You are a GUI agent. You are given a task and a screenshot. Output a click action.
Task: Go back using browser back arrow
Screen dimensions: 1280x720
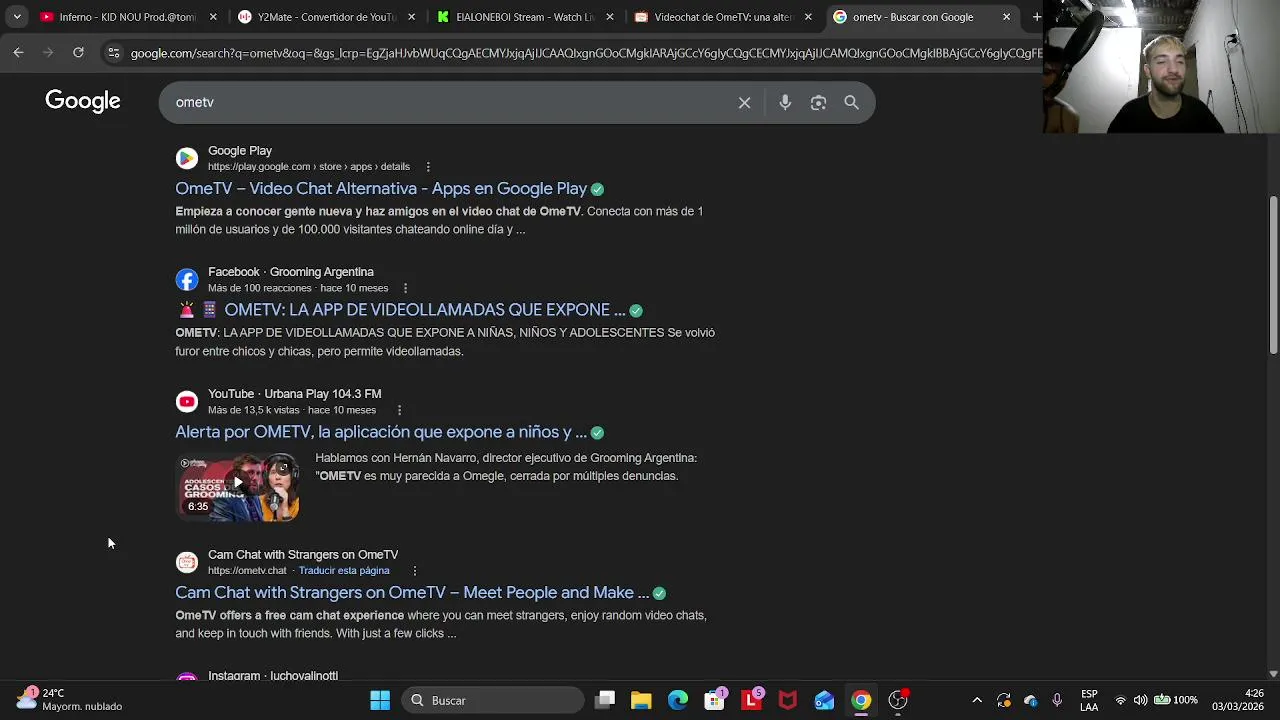18,52
